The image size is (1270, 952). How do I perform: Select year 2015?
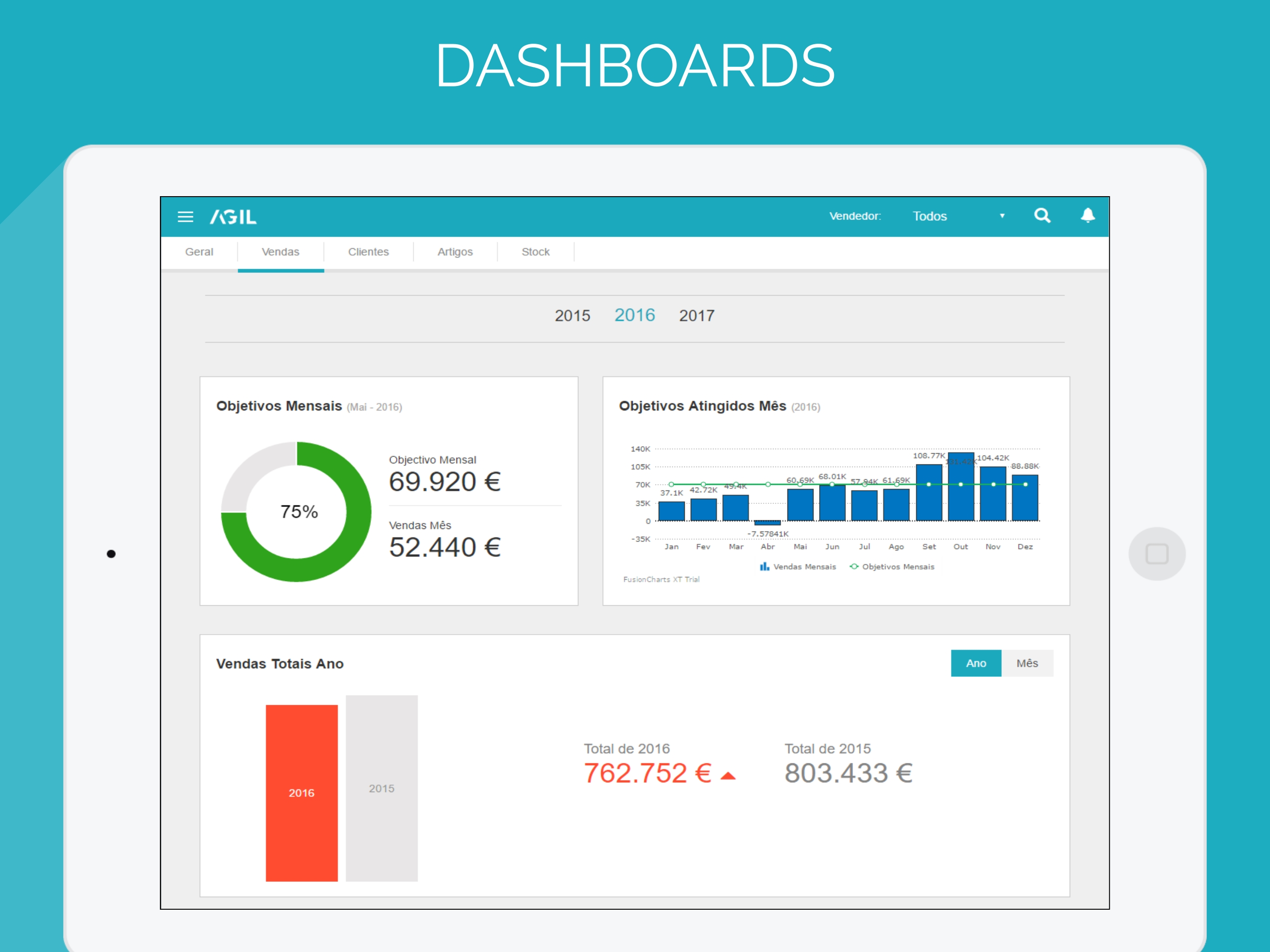572,315
